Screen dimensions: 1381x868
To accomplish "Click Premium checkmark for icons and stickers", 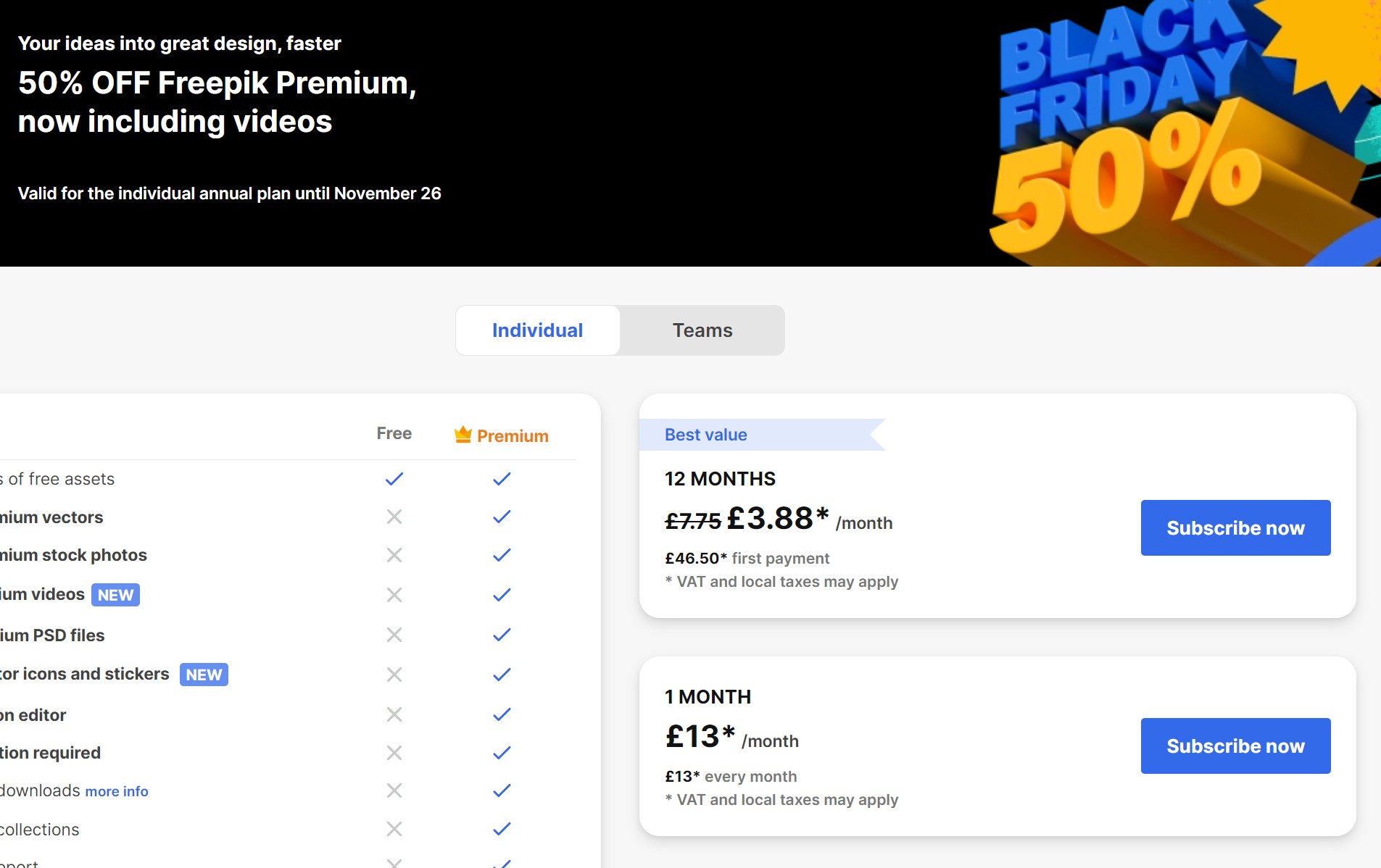I will tap(502, 675).
